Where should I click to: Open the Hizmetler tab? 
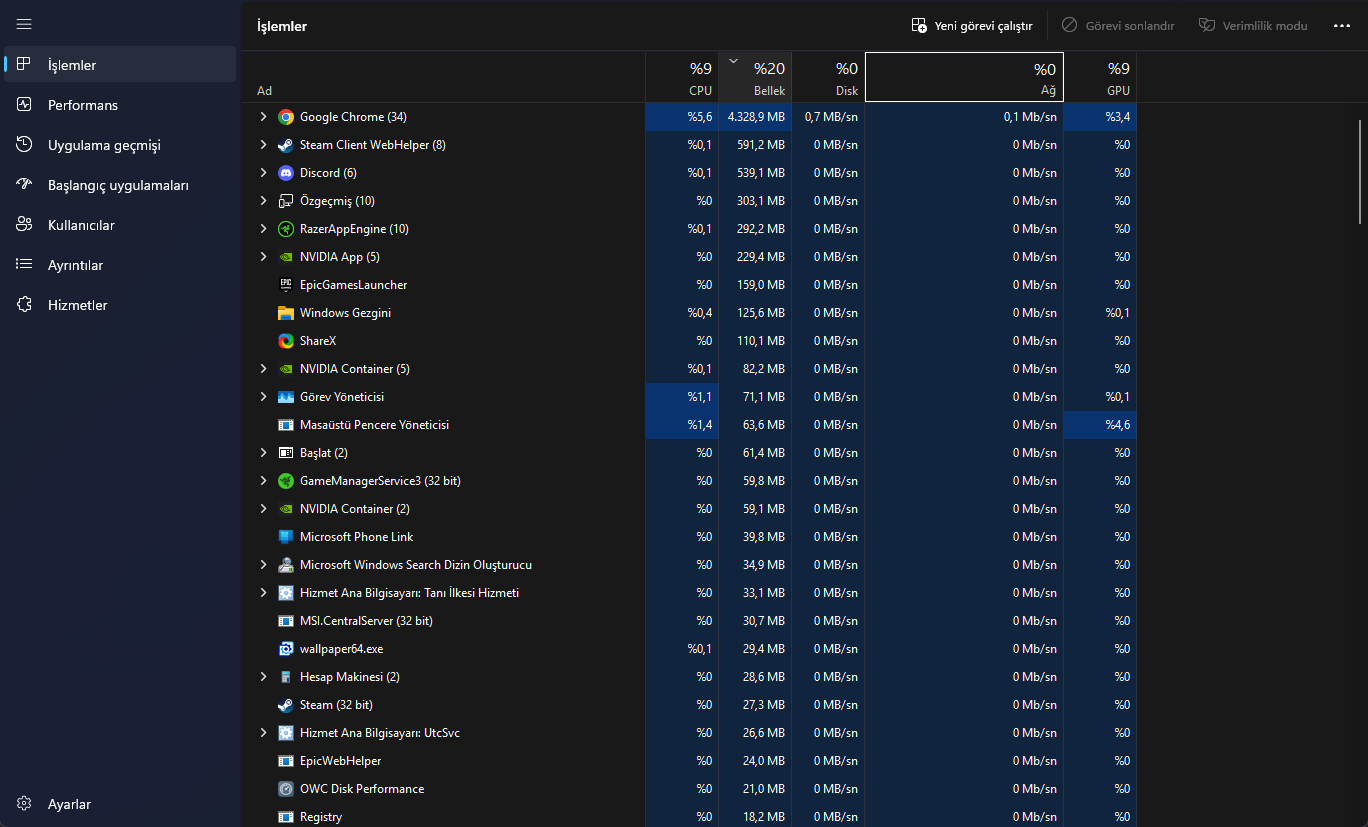120,305
